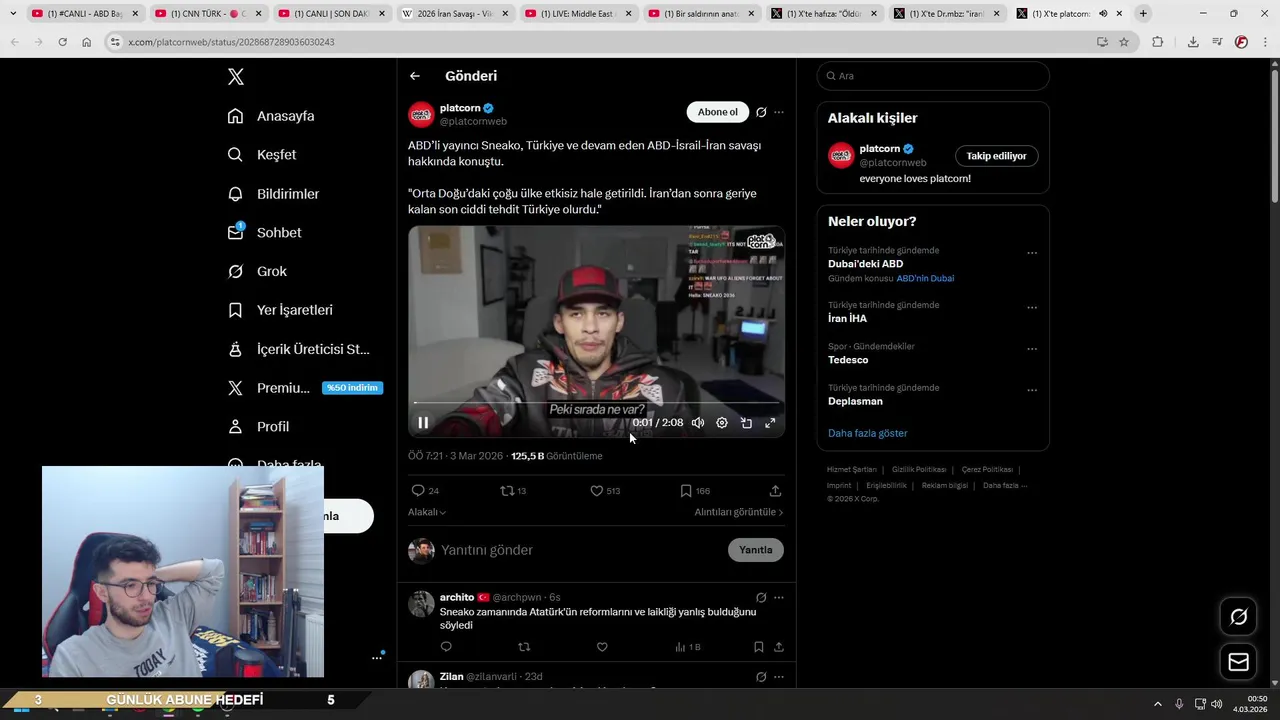Image resolution: width=1280 pixels, height=720 pixels.
Task: Reply to archito comment
Action: click(x=446, y=647)
